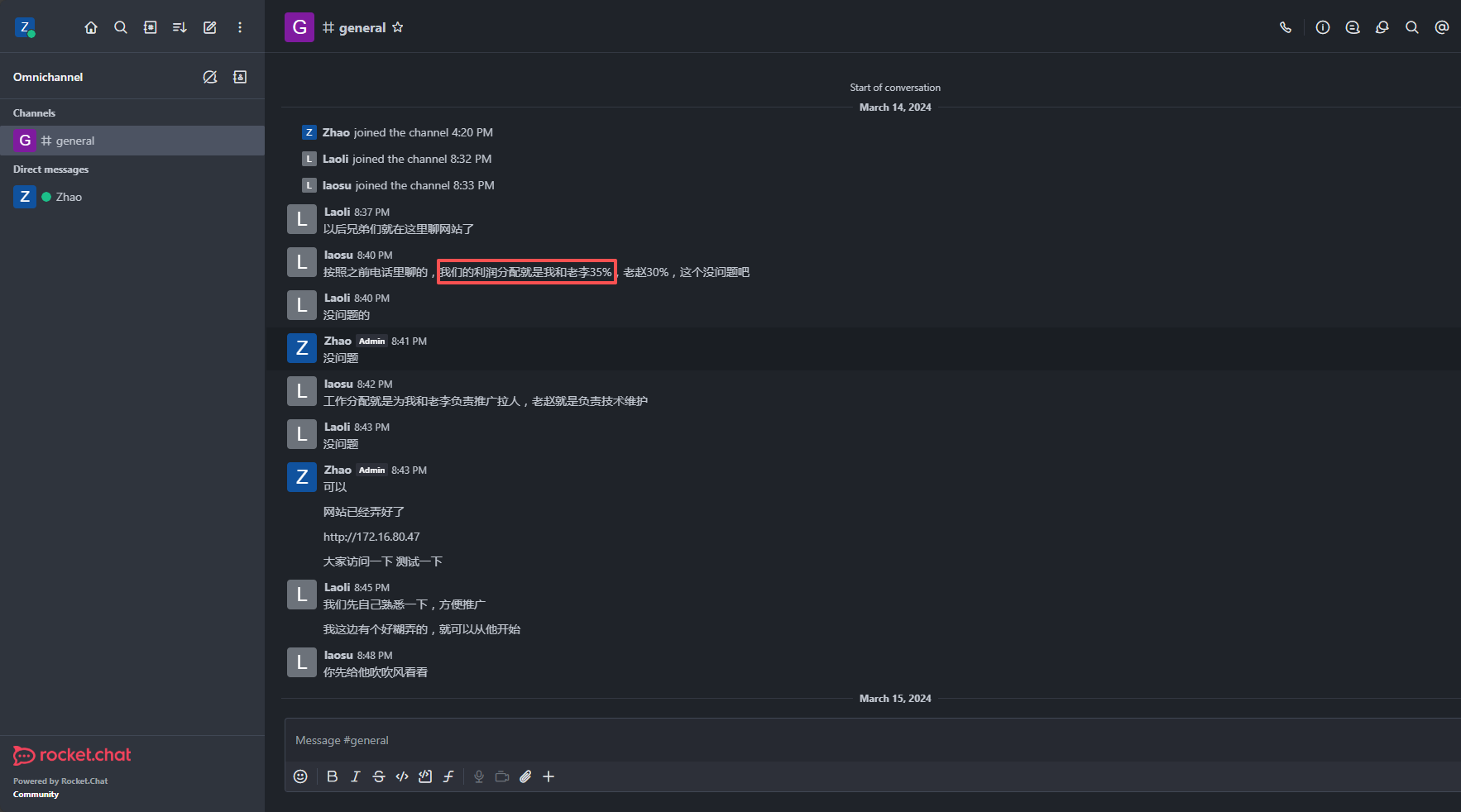Click the Omnichannel section label
The height and width of the screenshot is (812, 1461).
[x=48, y=77]
